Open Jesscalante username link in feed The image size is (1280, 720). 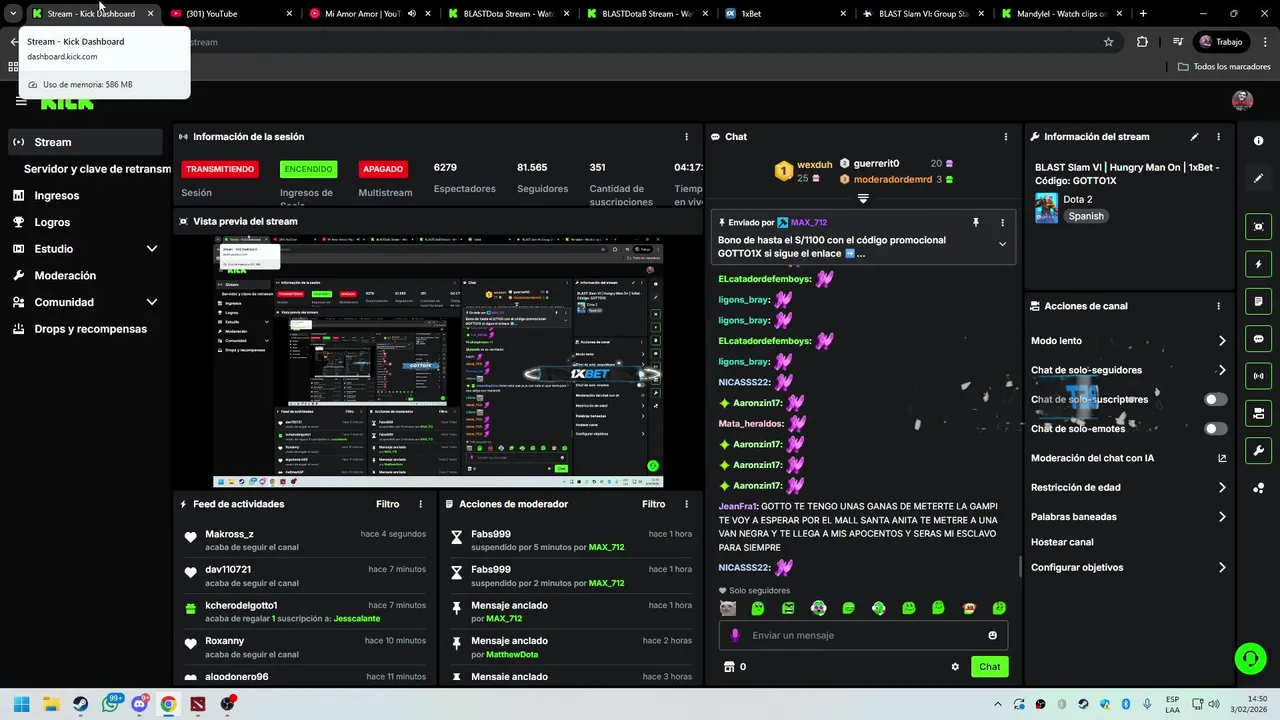coord(357,619)
